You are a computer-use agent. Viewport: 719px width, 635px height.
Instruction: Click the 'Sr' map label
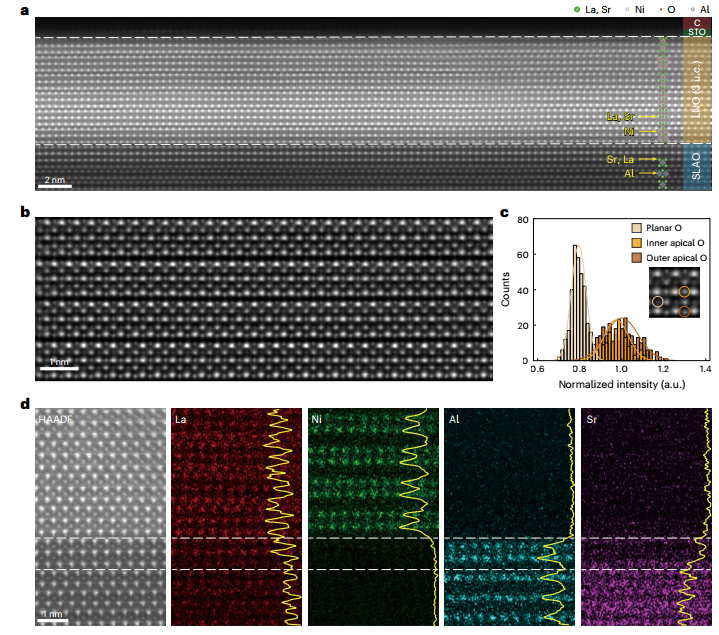592,419
